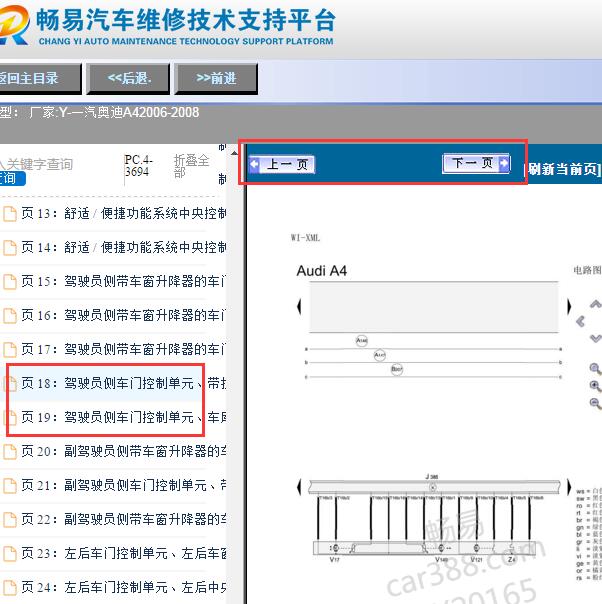Viewport: 602px width, 604px height.
Task: Click the page icon of 页 21
Action: (x=10, y=485)
